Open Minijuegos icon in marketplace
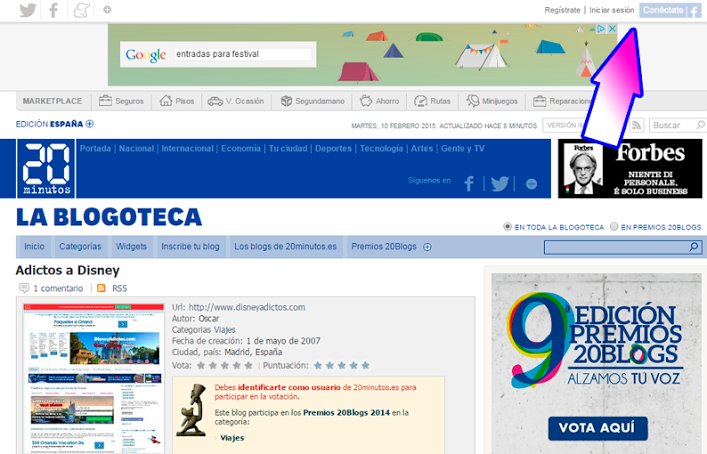The width and height of the screenshot is (707, 454). [473, 101]
